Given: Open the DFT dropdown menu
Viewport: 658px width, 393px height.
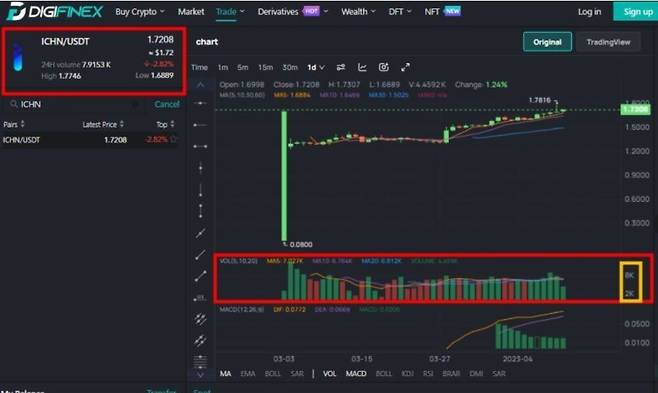Looking at the screenshot, I should (x=400, y=12).
